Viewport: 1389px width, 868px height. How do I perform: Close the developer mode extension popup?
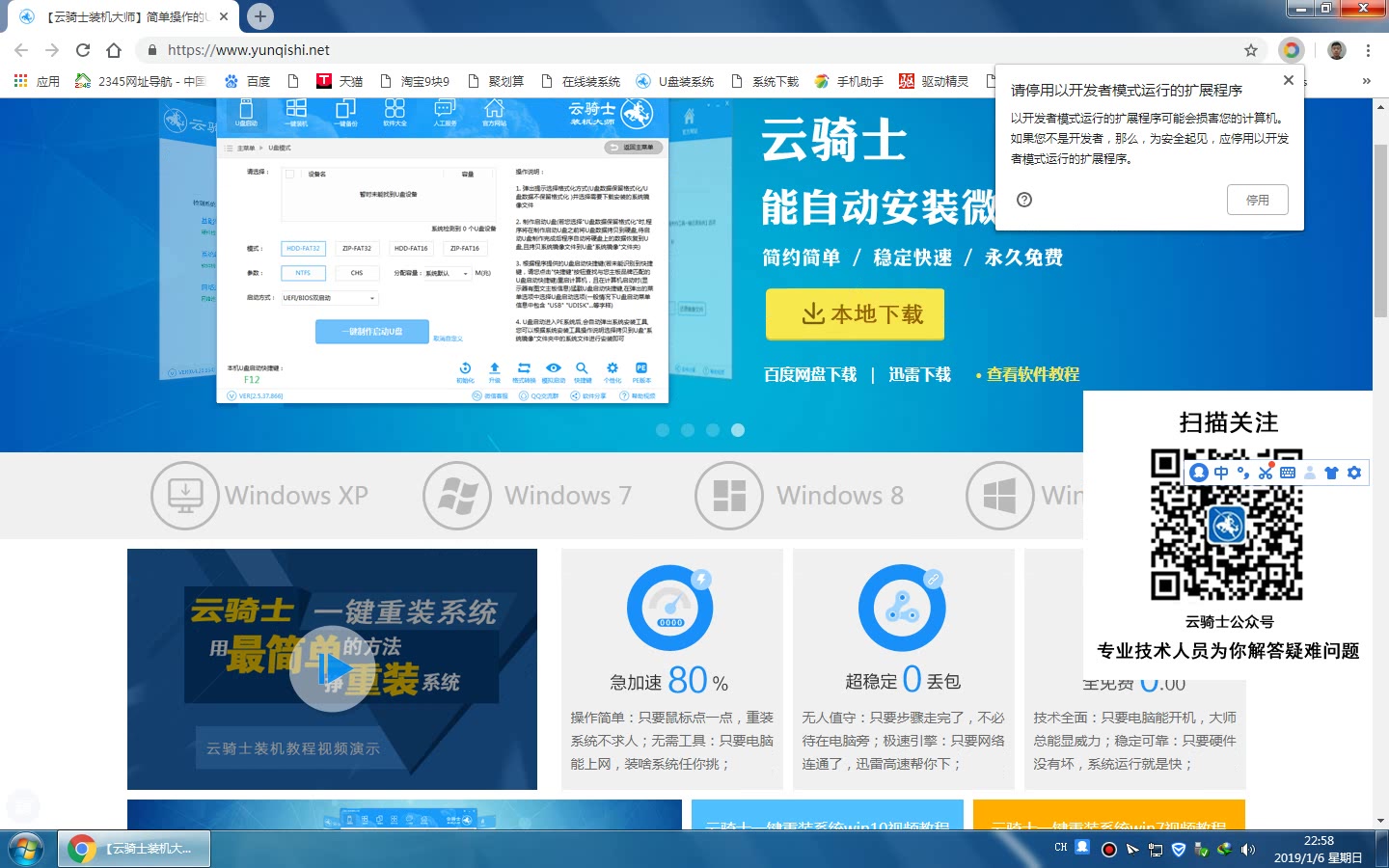pos(1288,80)
